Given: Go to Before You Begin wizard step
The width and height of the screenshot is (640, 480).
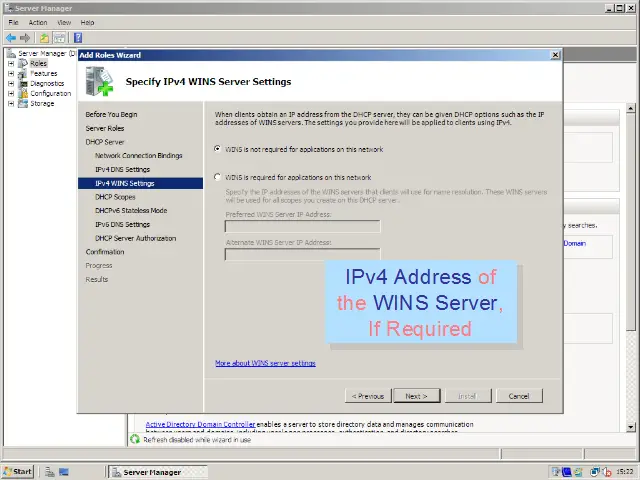Looking at the screenshot, I should 111,114.
